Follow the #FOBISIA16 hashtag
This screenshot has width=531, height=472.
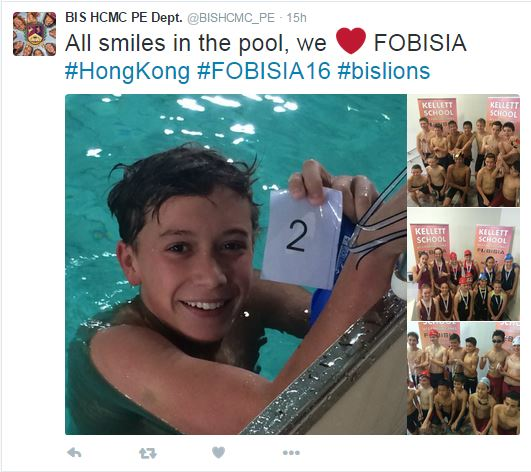point(264,71)
